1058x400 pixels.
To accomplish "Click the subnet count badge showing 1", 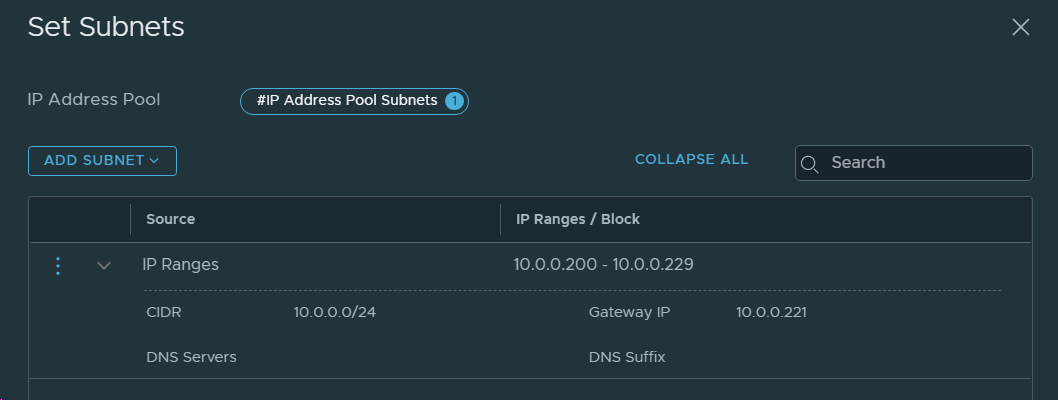I will click(x=454, y=101).
